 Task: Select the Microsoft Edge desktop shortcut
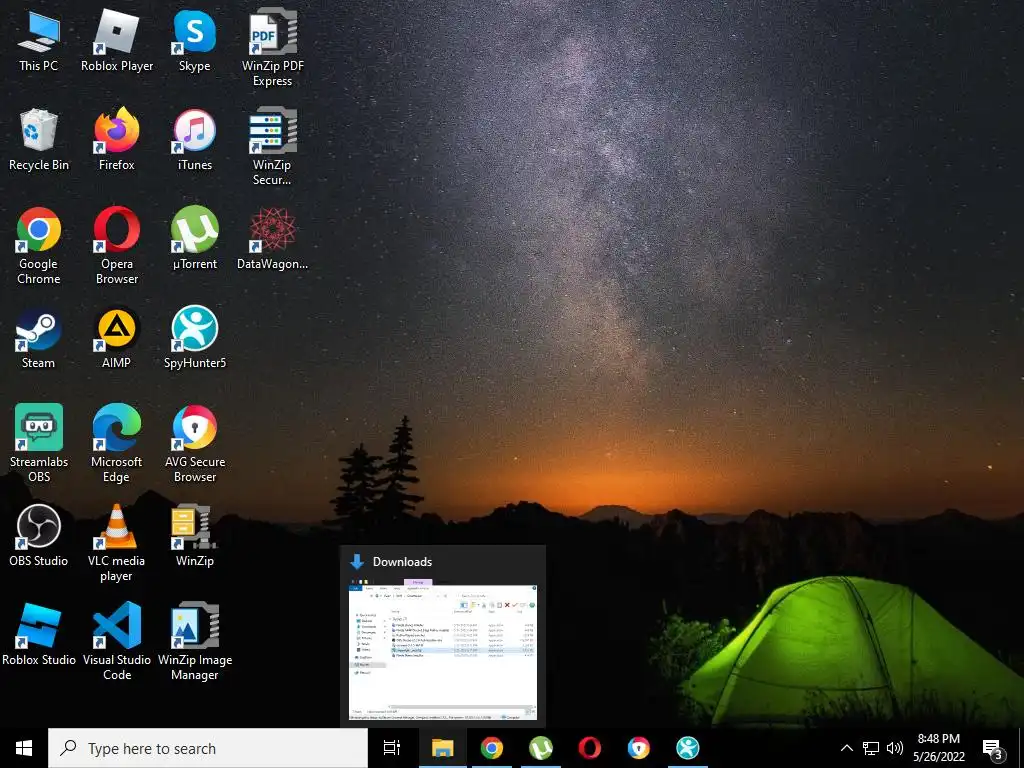(117, 444)
